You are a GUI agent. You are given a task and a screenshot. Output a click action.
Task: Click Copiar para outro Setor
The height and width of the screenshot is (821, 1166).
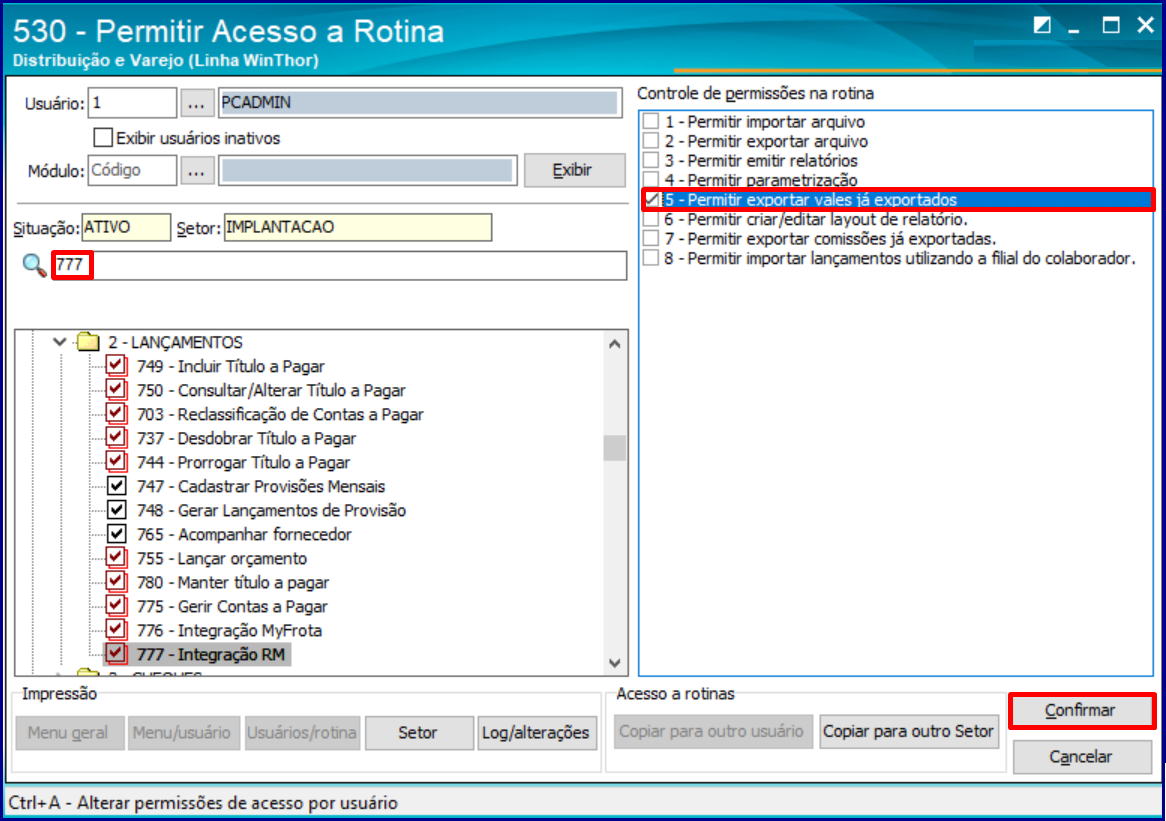(909, 731)
